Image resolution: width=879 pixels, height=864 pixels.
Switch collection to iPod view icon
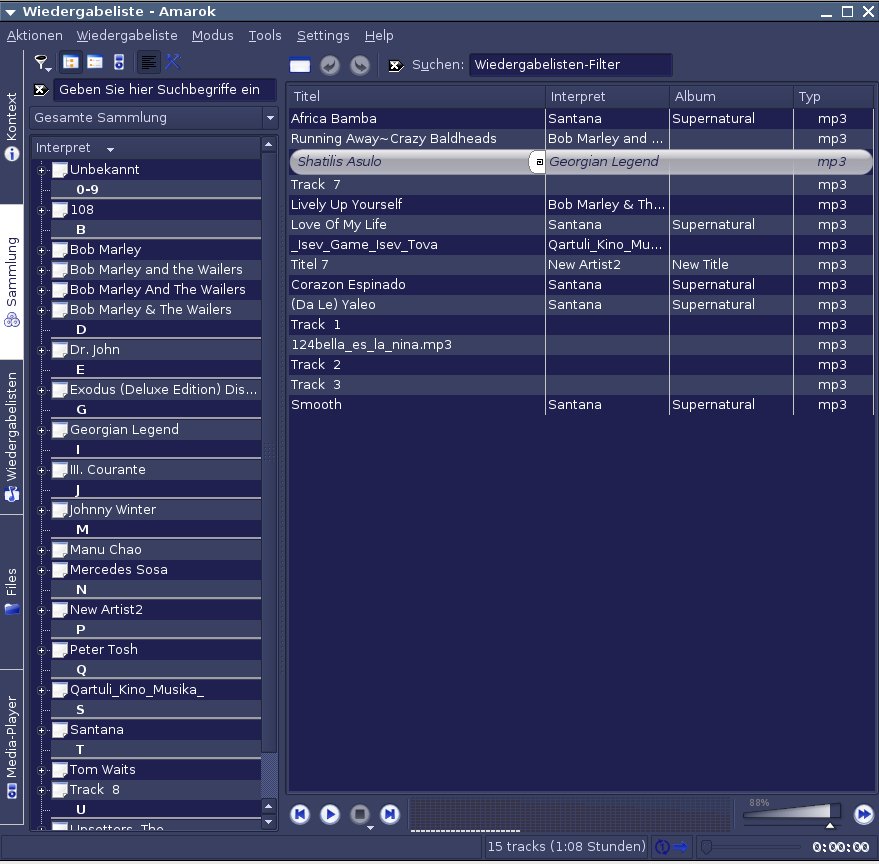[x=119, y=62]
